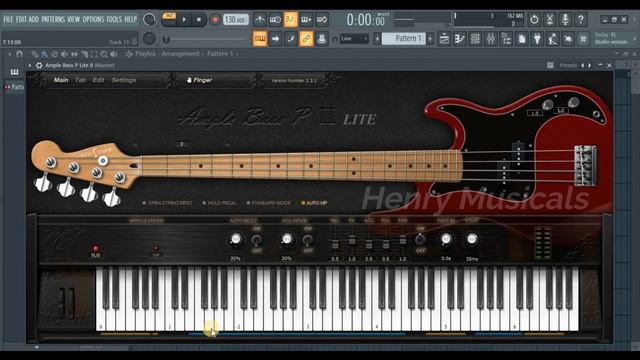This screenshot has height=360, width=640.
Task: Click the Start time knob
Action: (x=472, y=239)
